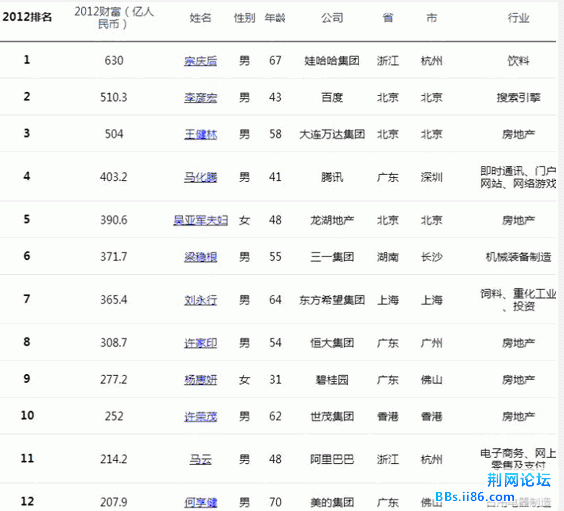The width and height of the screenshot is (564, 511).
Task: Click the 刘永行 hyperlink
Action: tap(200, 300)
